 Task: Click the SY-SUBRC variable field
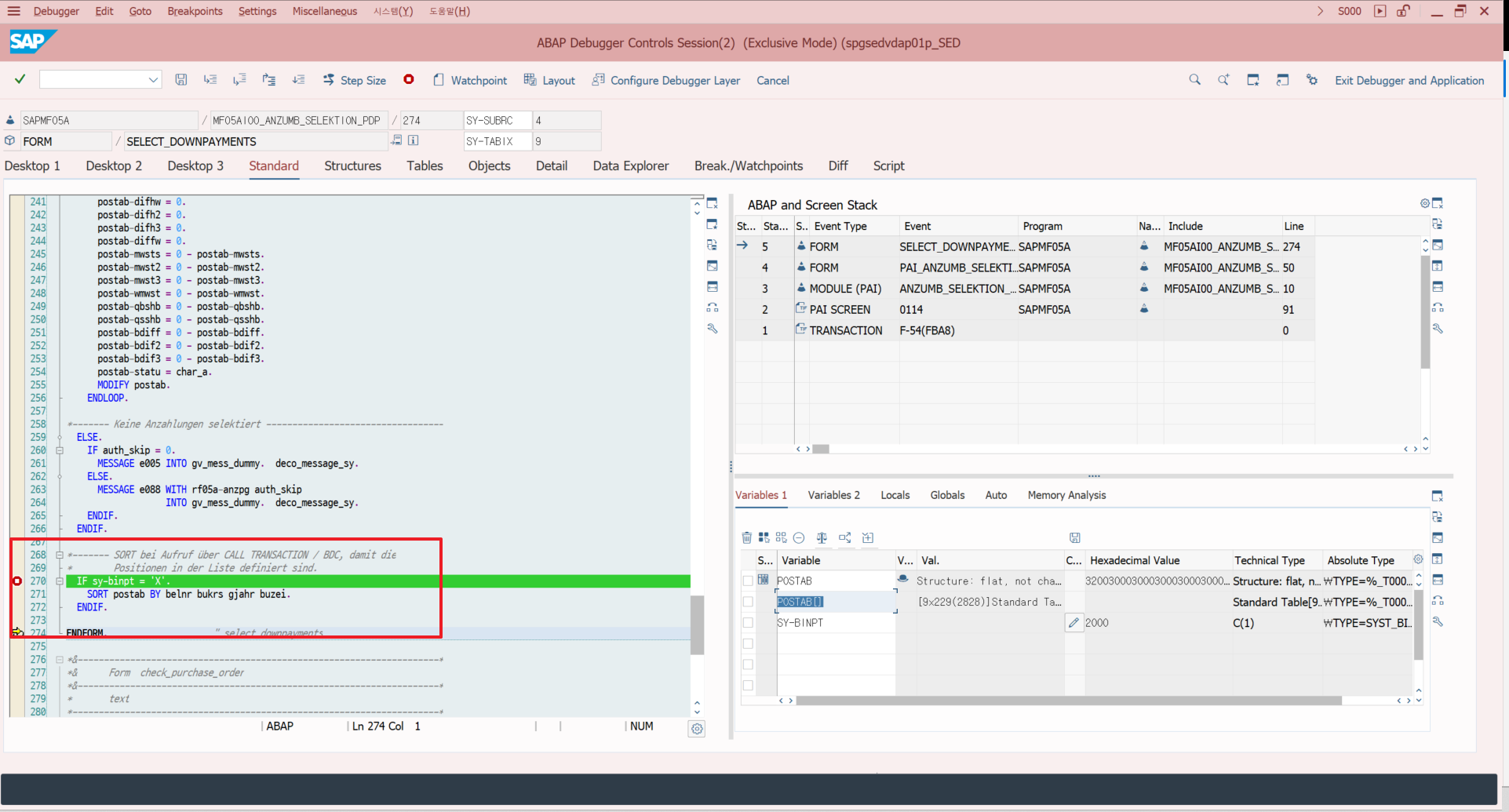(x=498, y=120)
